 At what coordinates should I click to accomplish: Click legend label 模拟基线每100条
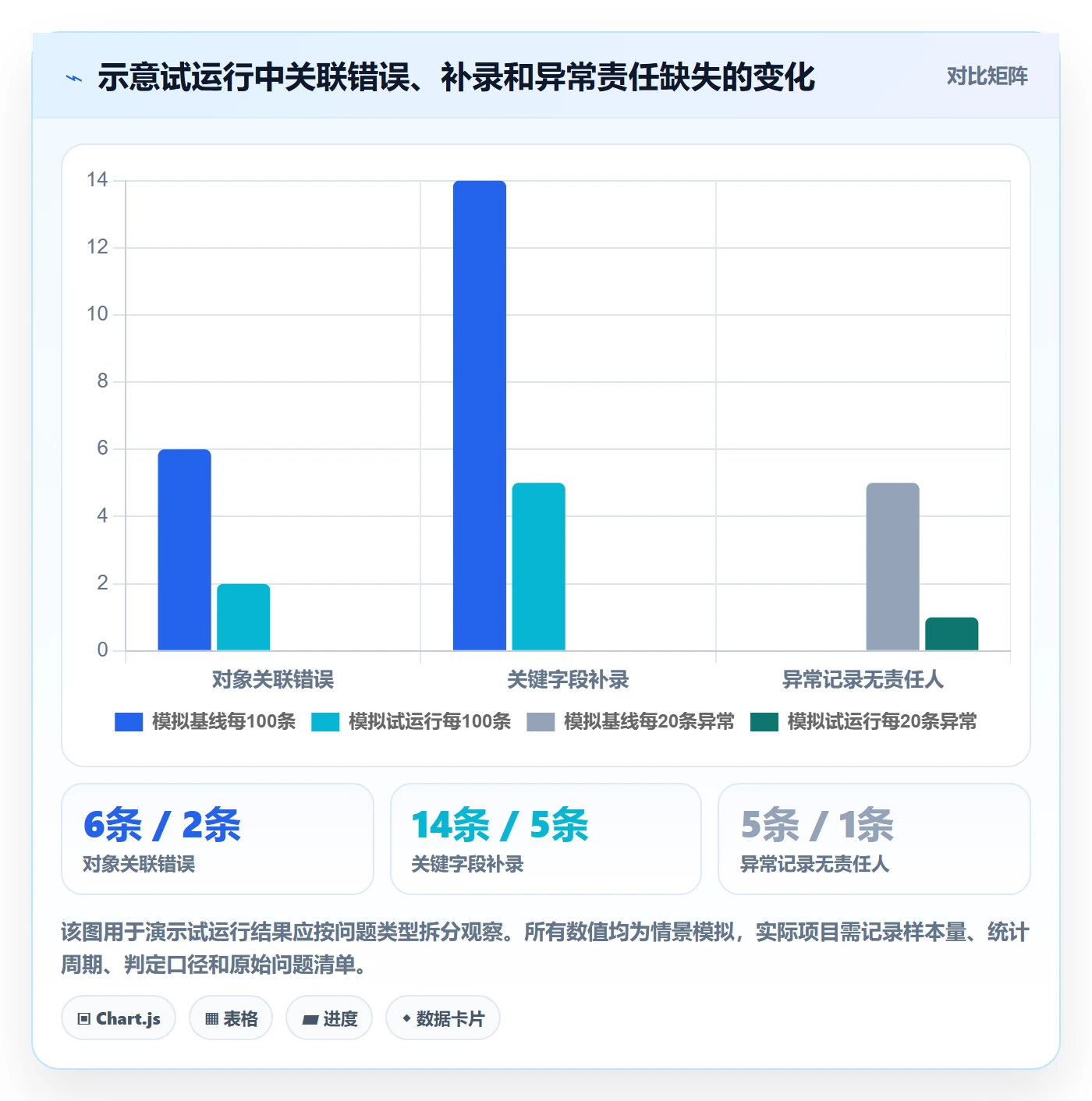point(224,722)
